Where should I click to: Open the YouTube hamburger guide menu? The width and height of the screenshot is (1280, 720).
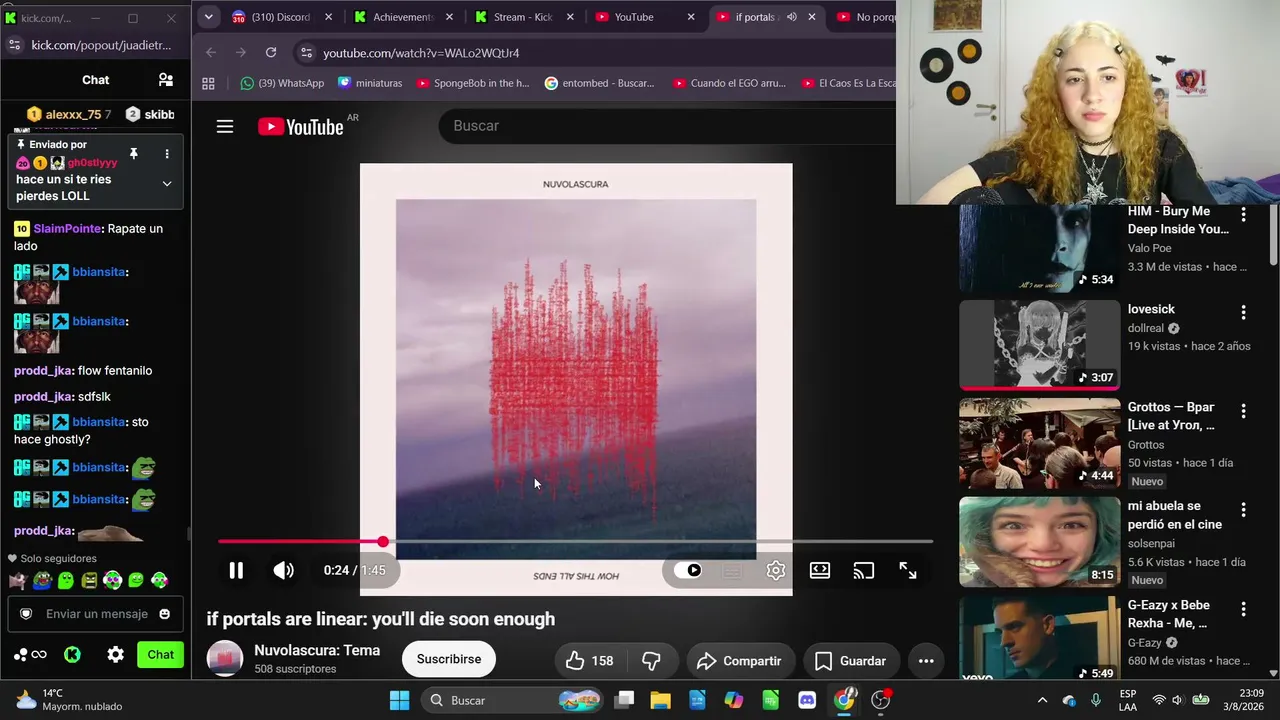(225, 126)
